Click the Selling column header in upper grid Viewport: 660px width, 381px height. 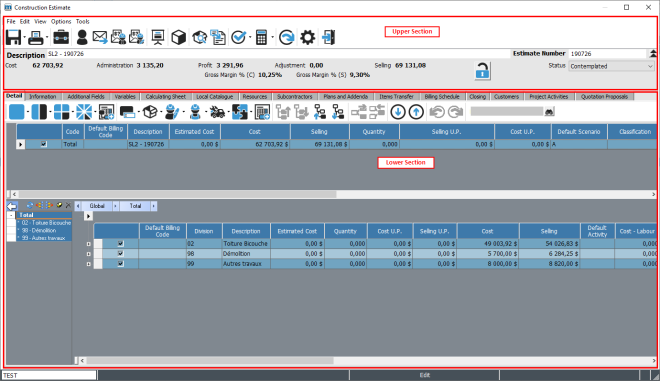point(319,132)
